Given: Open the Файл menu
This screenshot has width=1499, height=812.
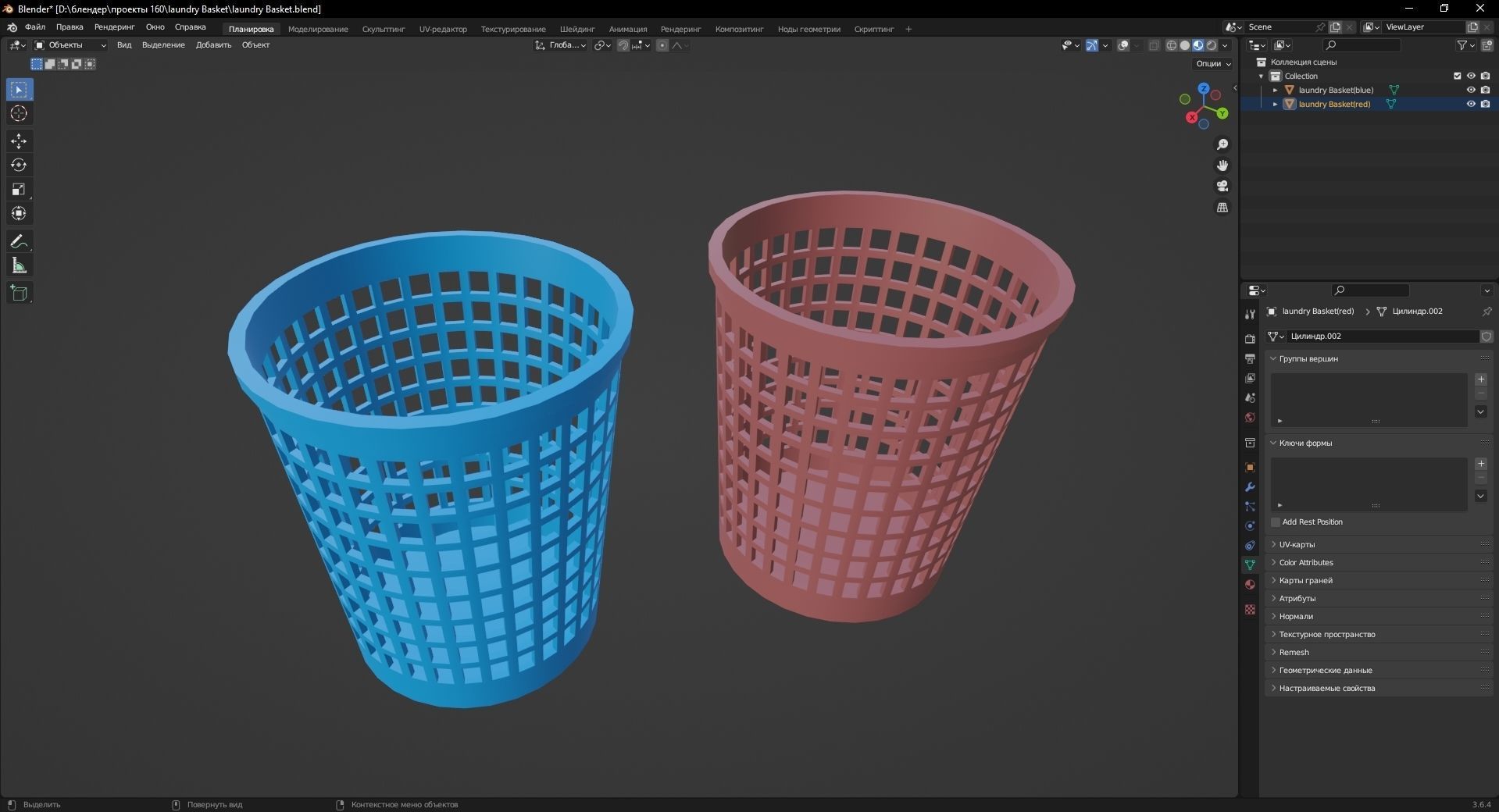Looking at the screenshot, I should click(35, 27).
